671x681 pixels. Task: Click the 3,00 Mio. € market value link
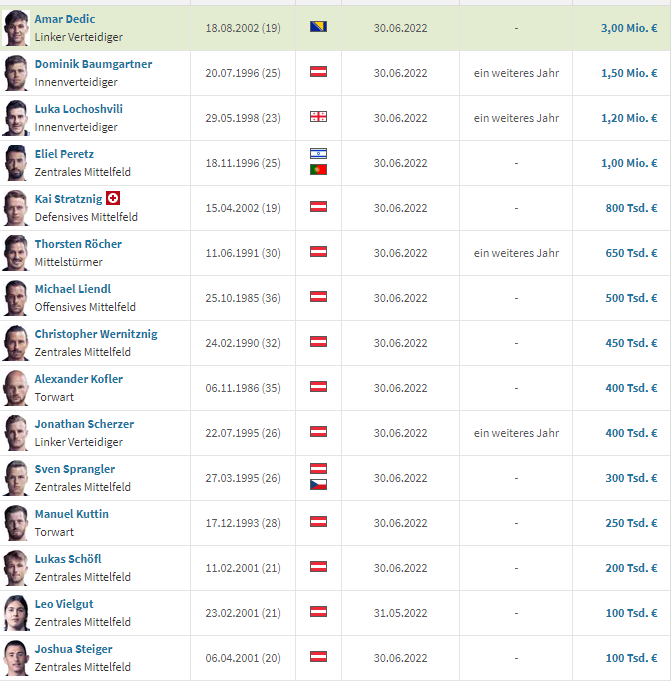(x=629, y=28)
